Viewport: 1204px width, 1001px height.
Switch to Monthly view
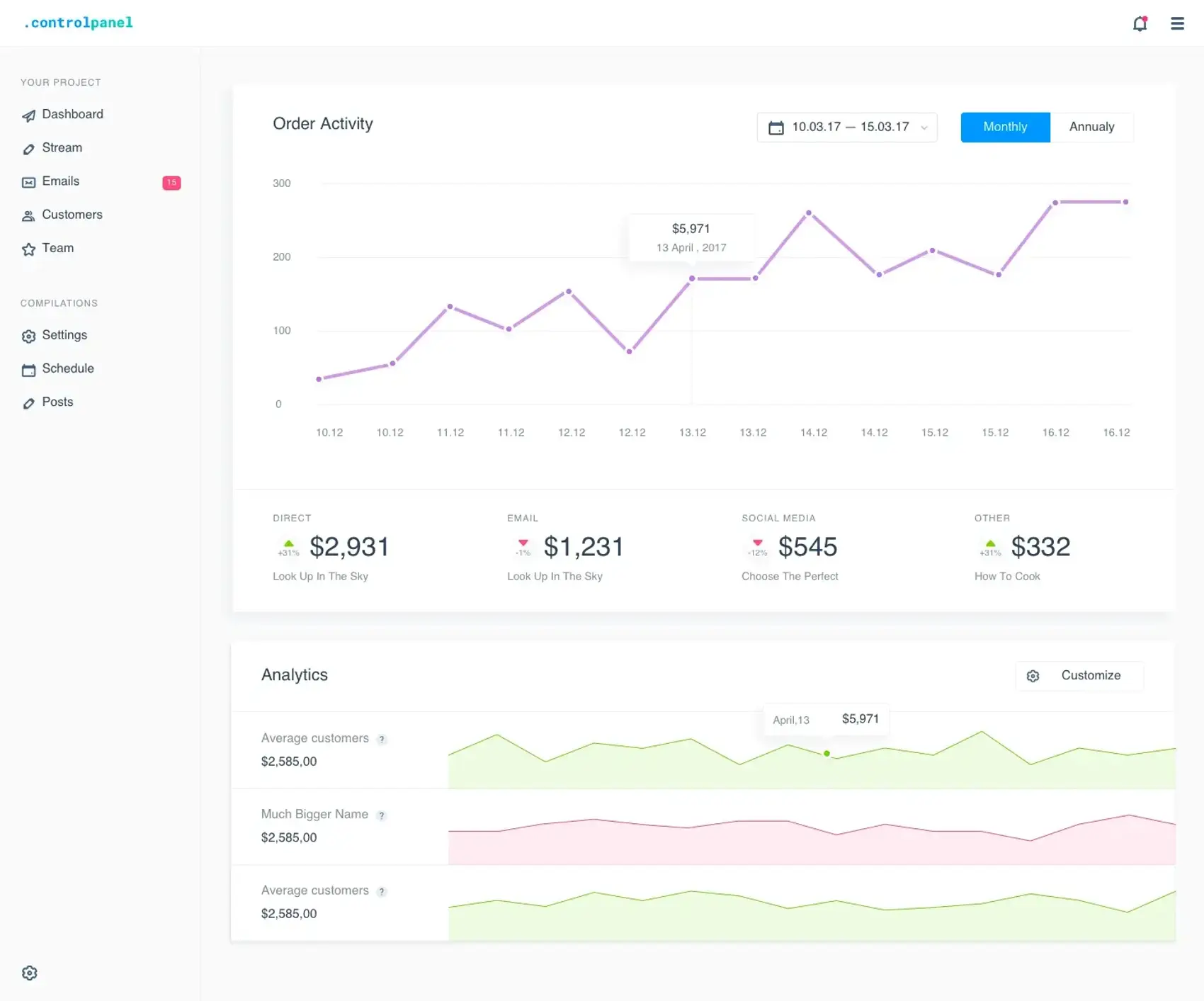pos(1004,127)
